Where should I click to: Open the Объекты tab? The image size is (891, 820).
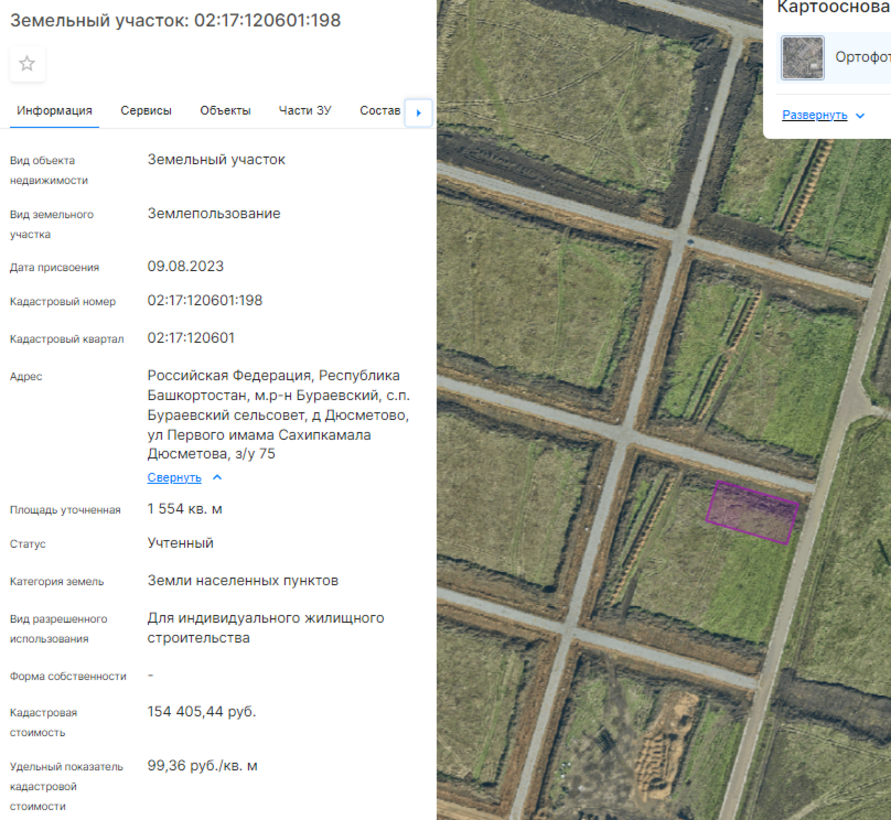pyautogui.click(x=225, y=111)
